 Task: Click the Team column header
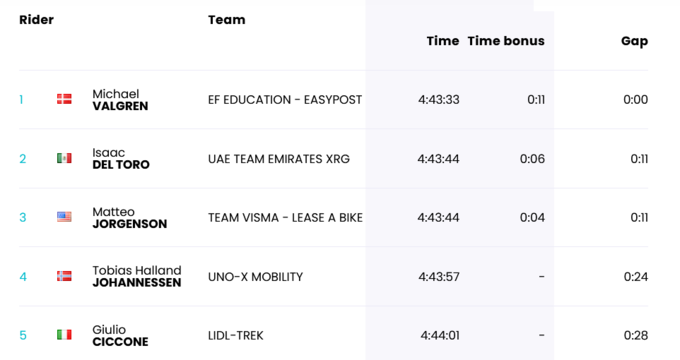(226, 20)
